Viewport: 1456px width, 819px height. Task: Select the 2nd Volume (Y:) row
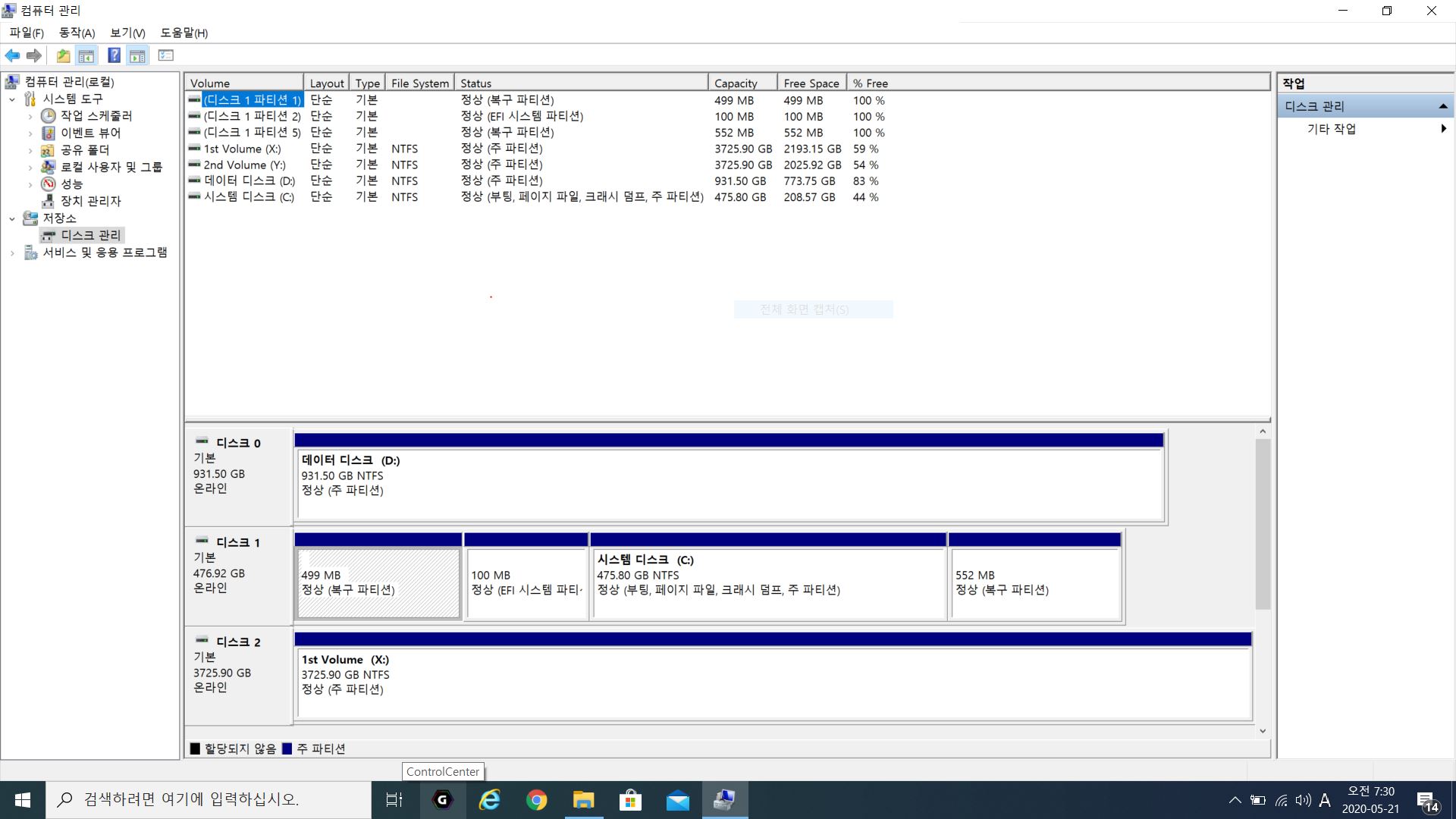(x=244, y=165)
